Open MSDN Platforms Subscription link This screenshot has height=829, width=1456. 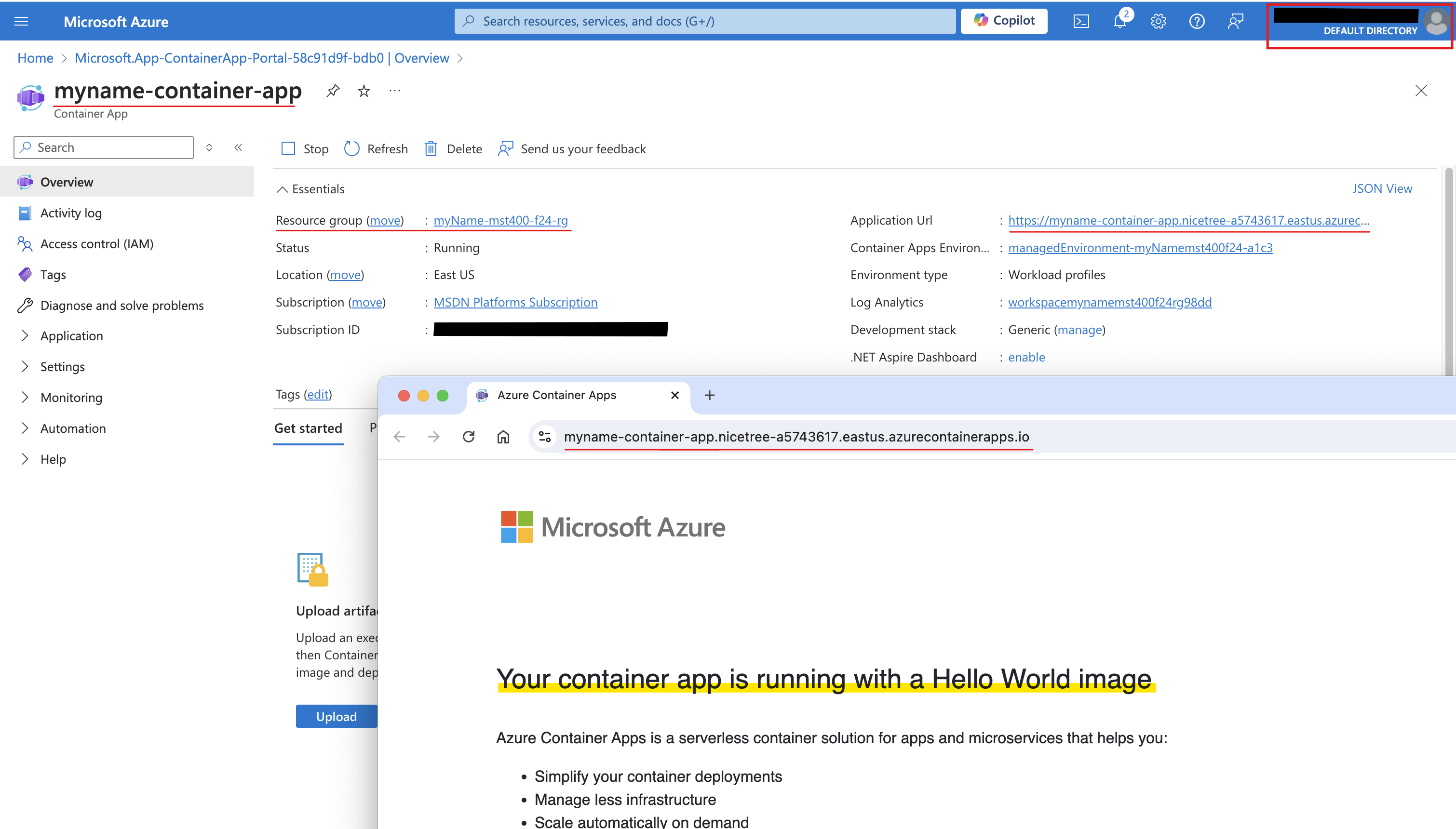click(x=515, y=302)
